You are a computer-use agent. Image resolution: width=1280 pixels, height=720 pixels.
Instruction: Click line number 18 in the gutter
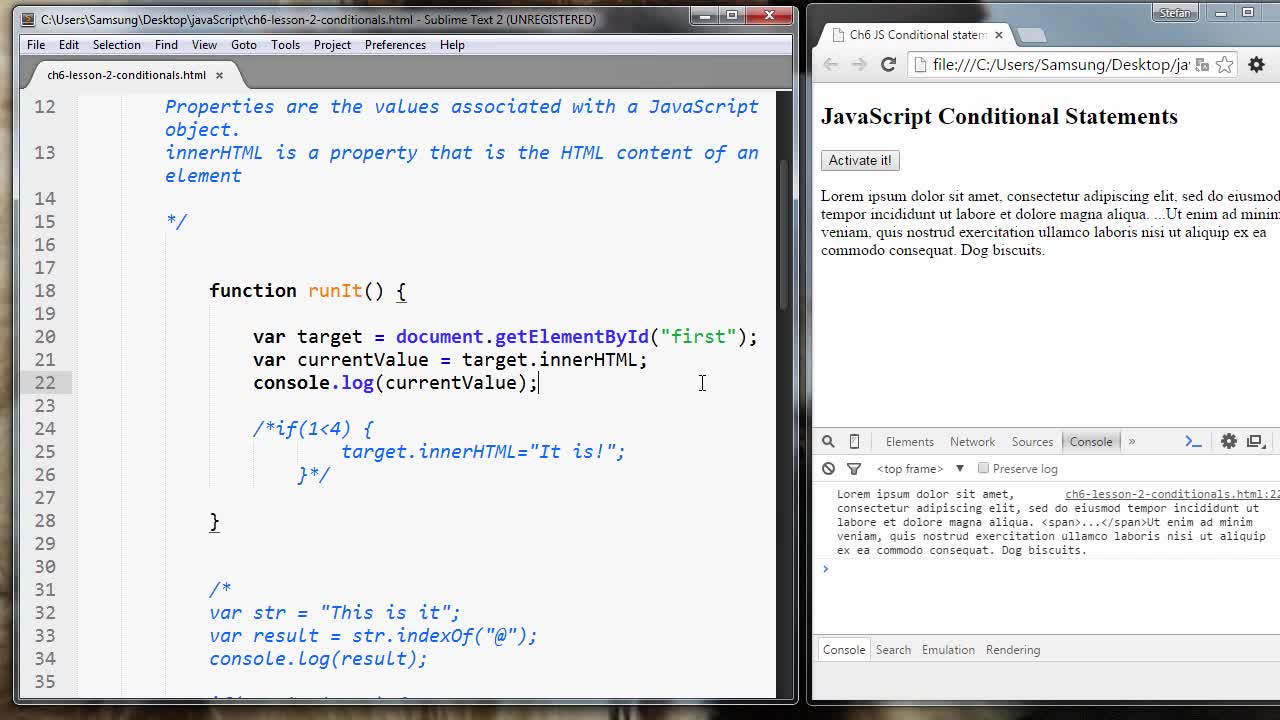tap(45, 291)
